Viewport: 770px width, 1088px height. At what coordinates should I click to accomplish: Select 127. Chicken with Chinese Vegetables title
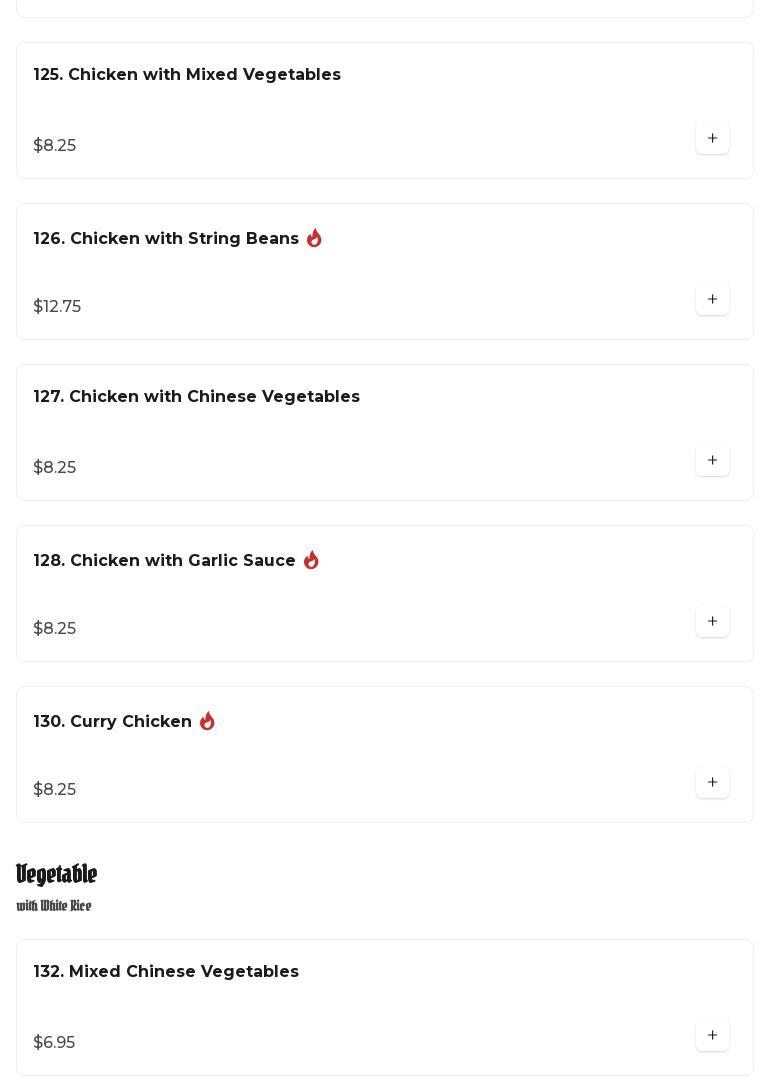click(x=196, y=397)
